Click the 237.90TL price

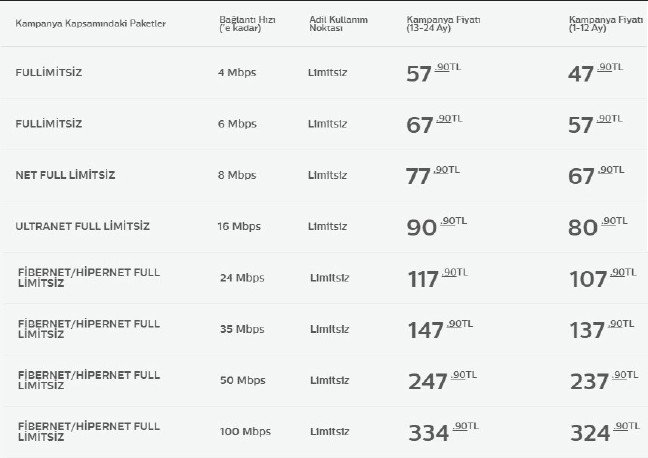(x=601, y=380)
